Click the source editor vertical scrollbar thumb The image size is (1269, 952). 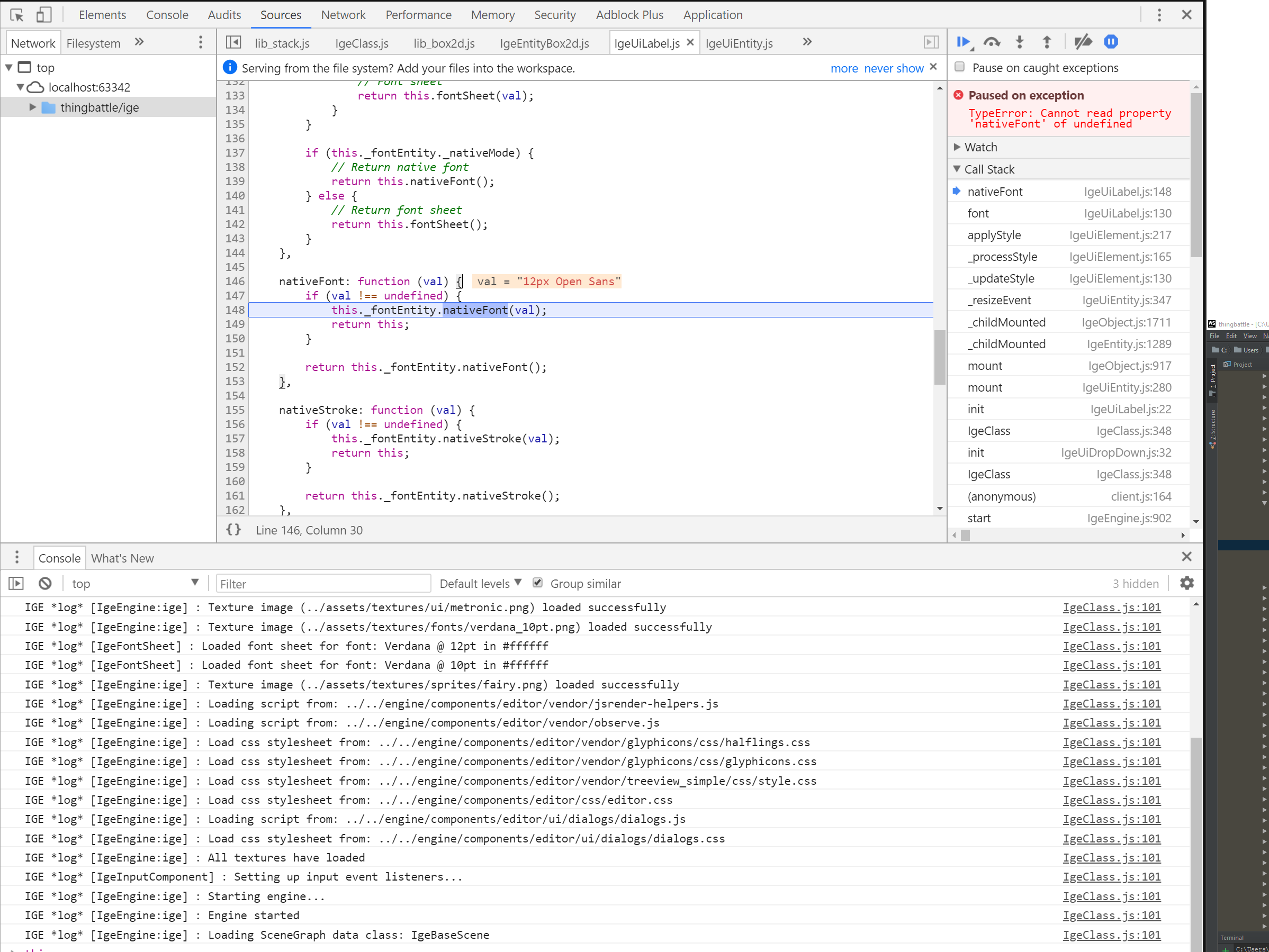[939, 357]
